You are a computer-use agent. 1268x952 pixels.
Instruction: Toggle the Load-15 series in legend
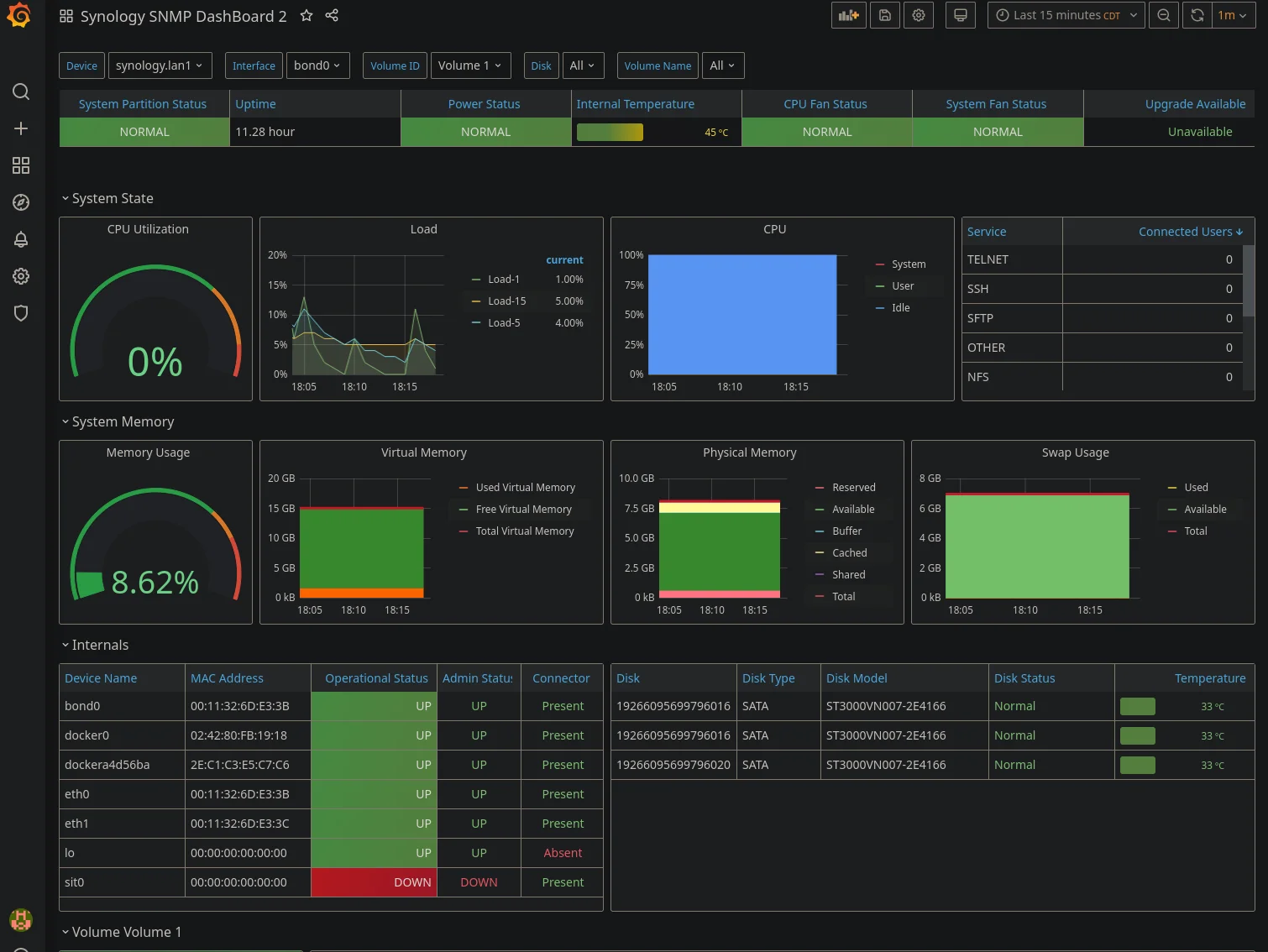click(x=506, y=301)
